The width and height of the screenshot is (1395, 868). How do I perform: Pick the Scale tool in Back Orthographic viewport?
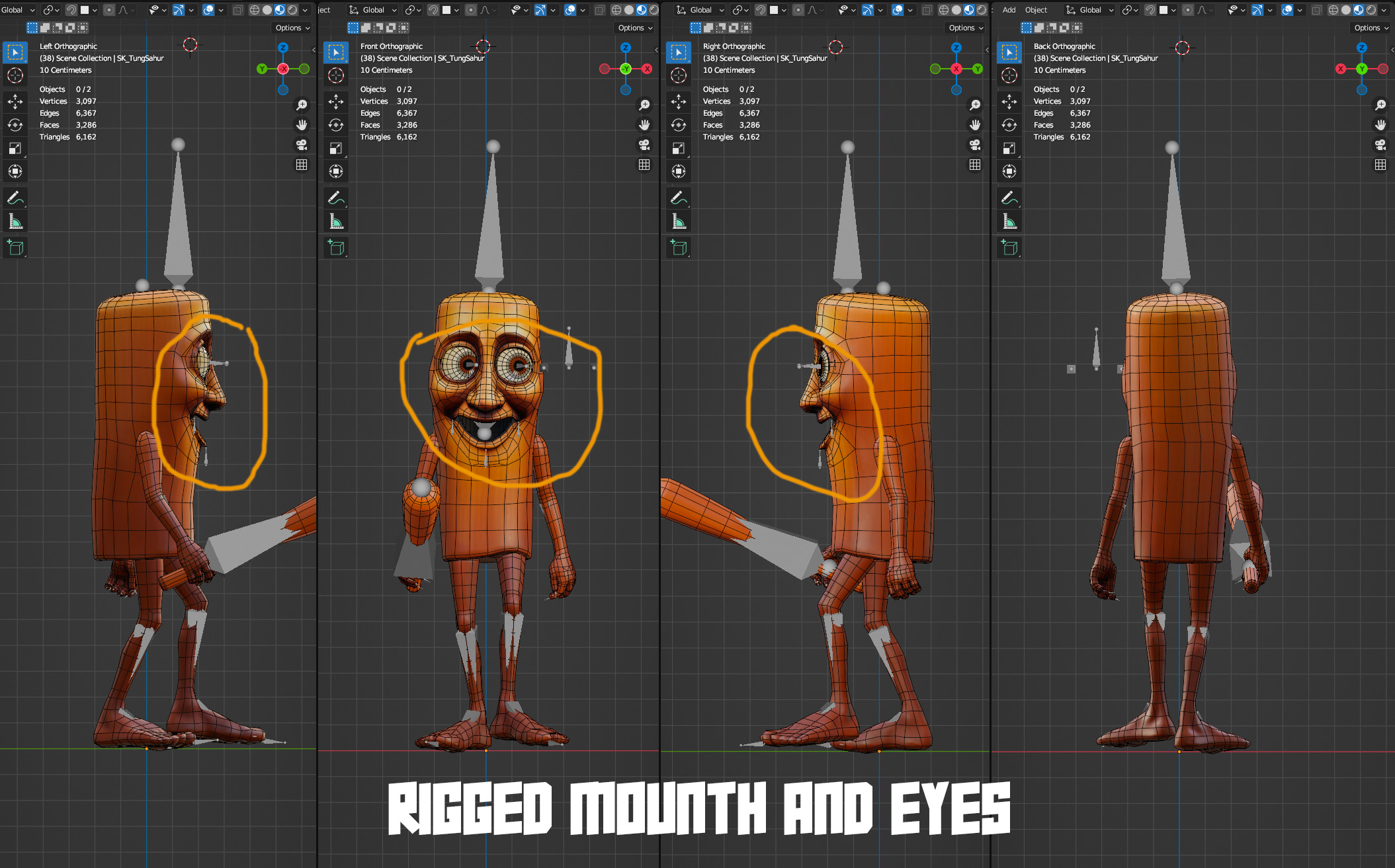point(1009,148)
